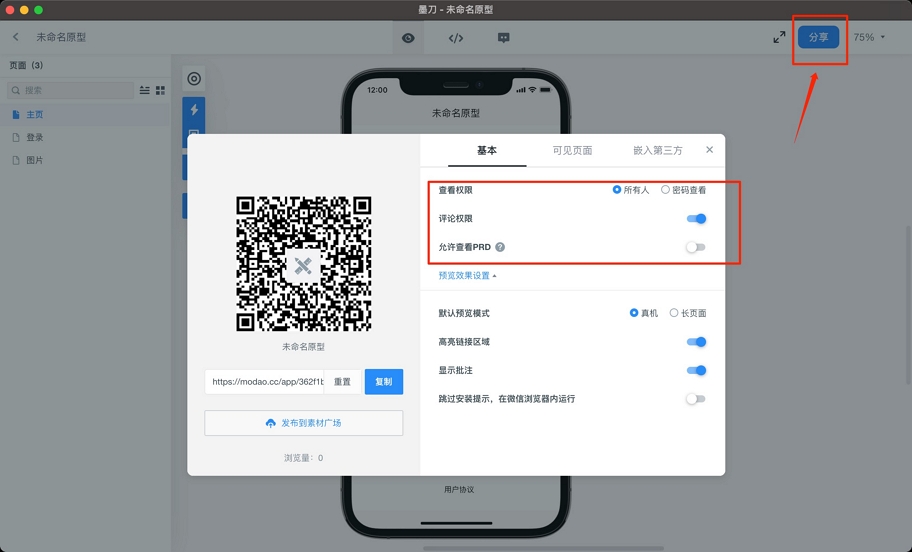Screen dimensions: 912x552
Task: Click the target icon above the sidebar
Action: point(194,79)
